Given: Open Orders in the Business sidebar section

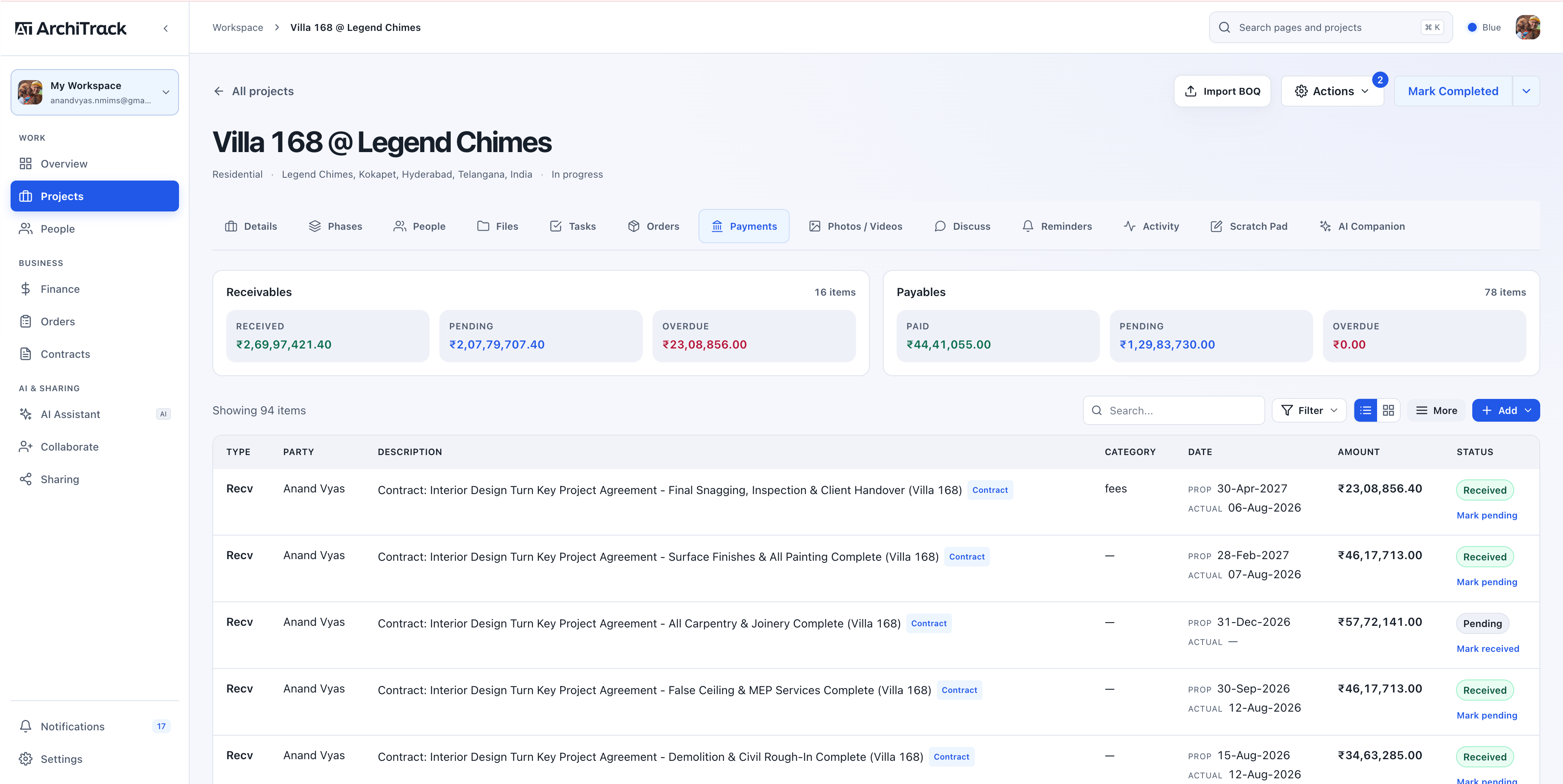Looking at the screenshot, I should (x=95, y=321).
